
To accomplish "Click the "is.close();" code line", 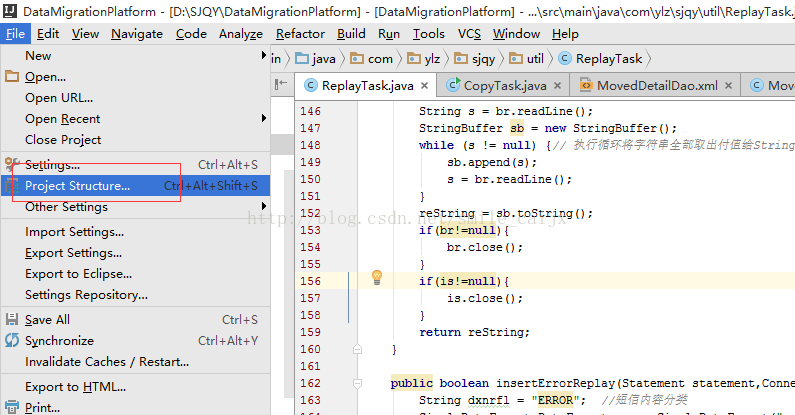I will pos(485,298).
